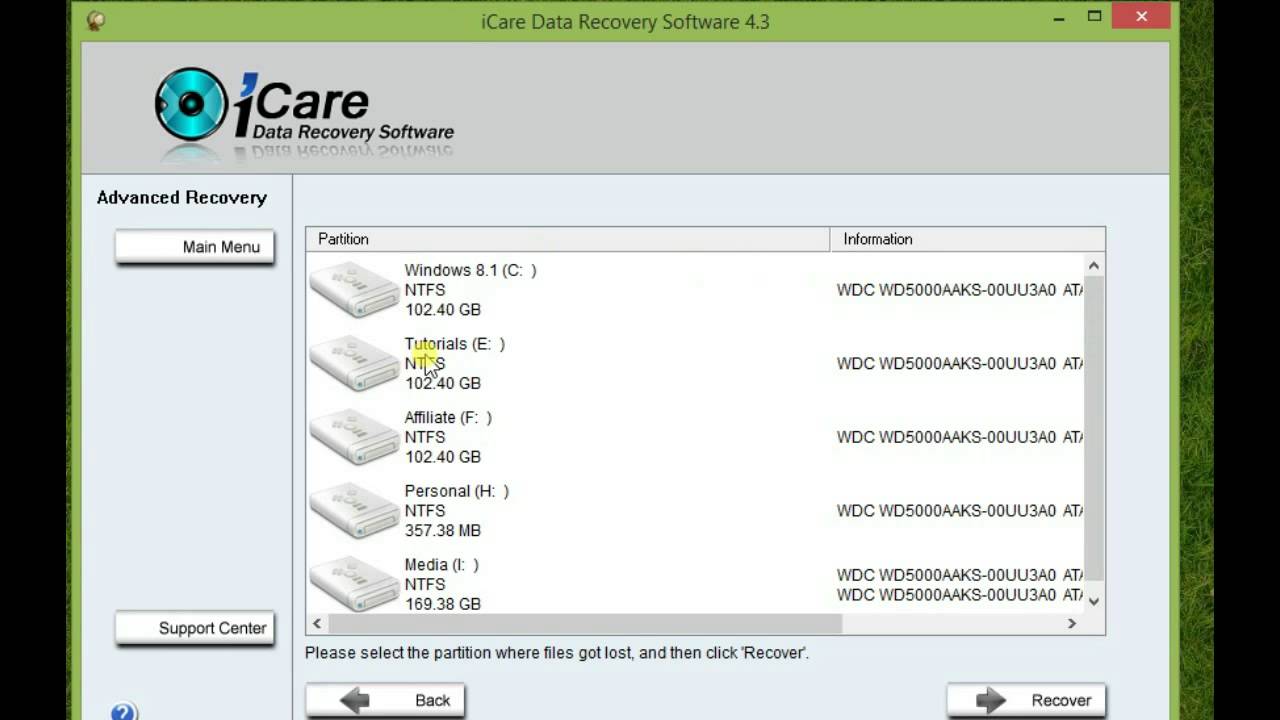Click the '357.38 MB' size text
The image size is (1280, 720).
(x=443, y=530)
